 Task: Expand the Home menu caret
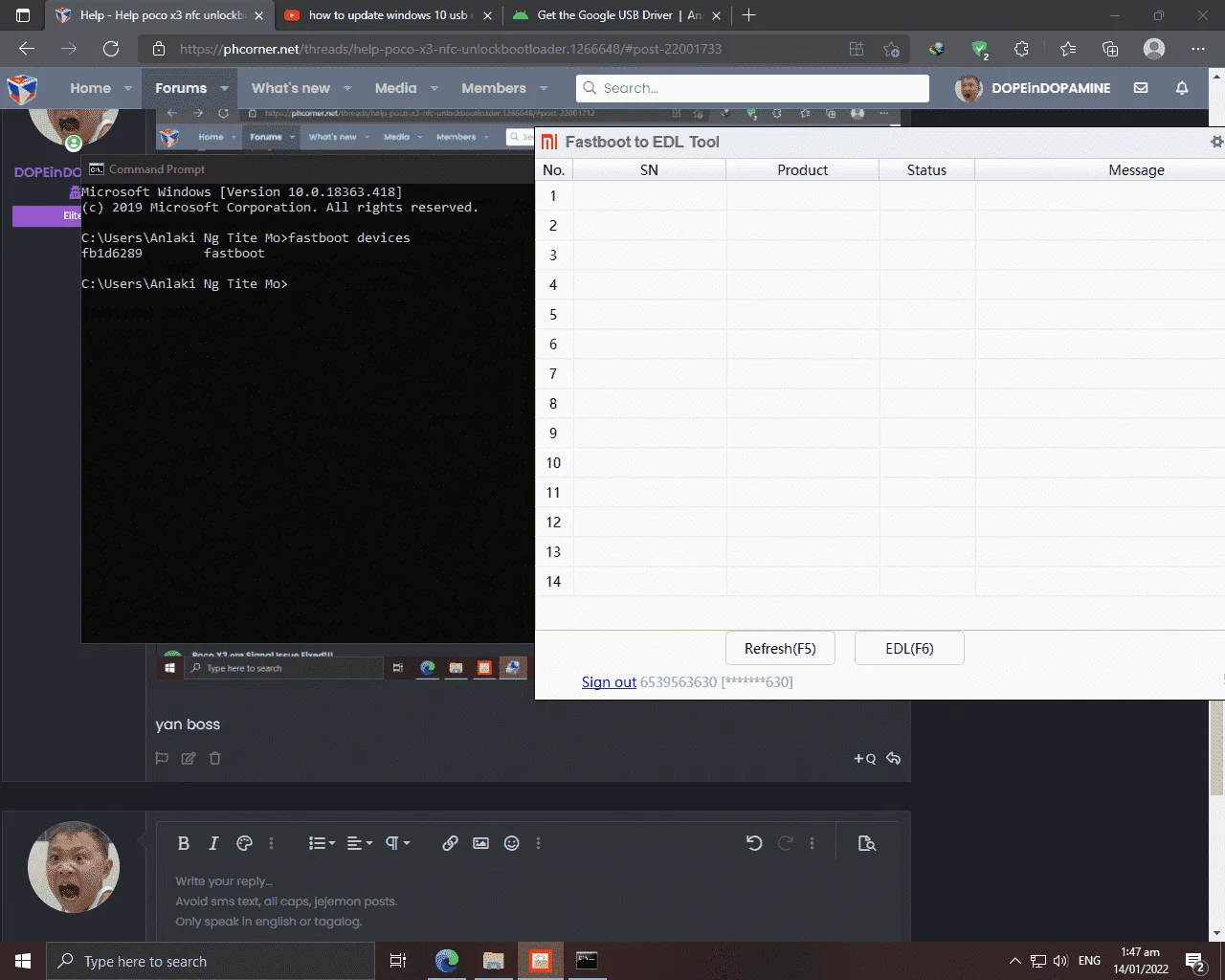127,88
